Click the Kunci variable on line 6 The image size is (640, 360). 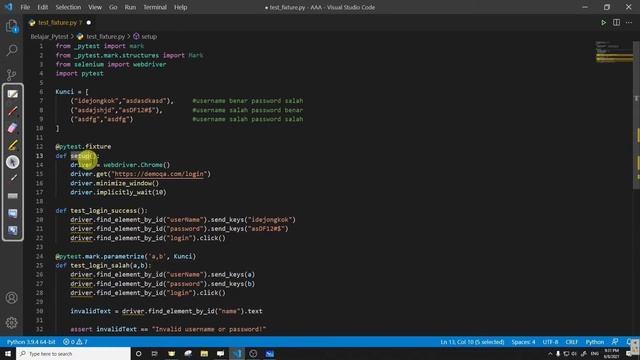coord(64,92)
